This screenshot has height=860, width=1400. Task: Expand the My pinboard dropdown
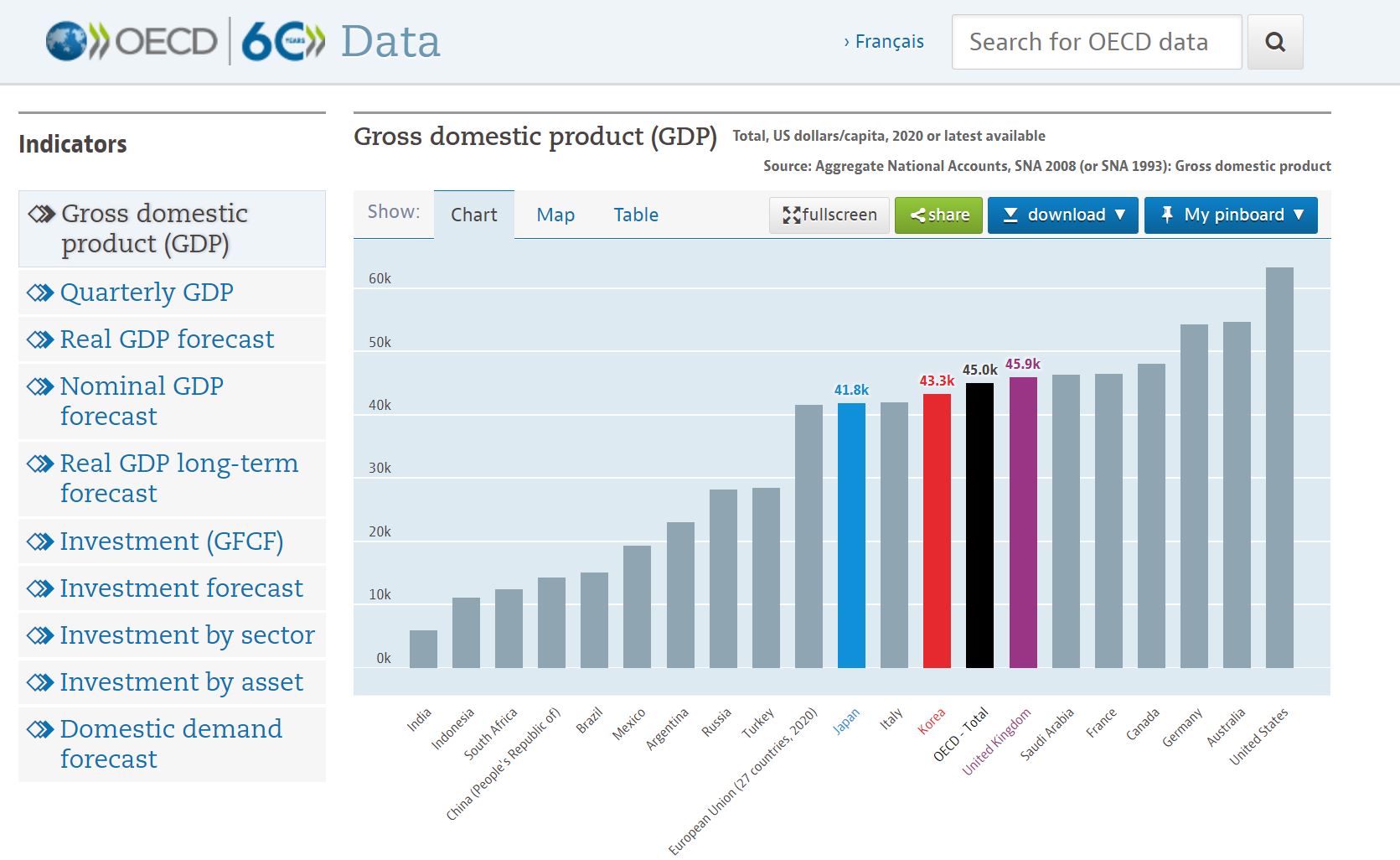coord(1232,215)
